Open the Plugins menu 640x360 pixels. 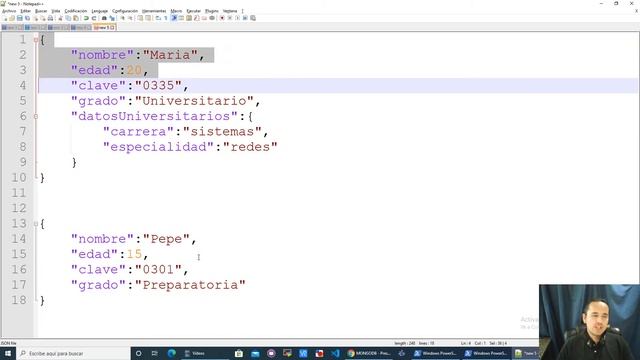[x=211, y=11]
